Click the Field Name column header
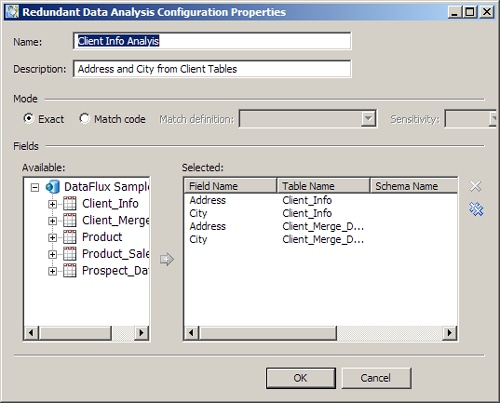 pyautogui.click(x=230, y=186)
